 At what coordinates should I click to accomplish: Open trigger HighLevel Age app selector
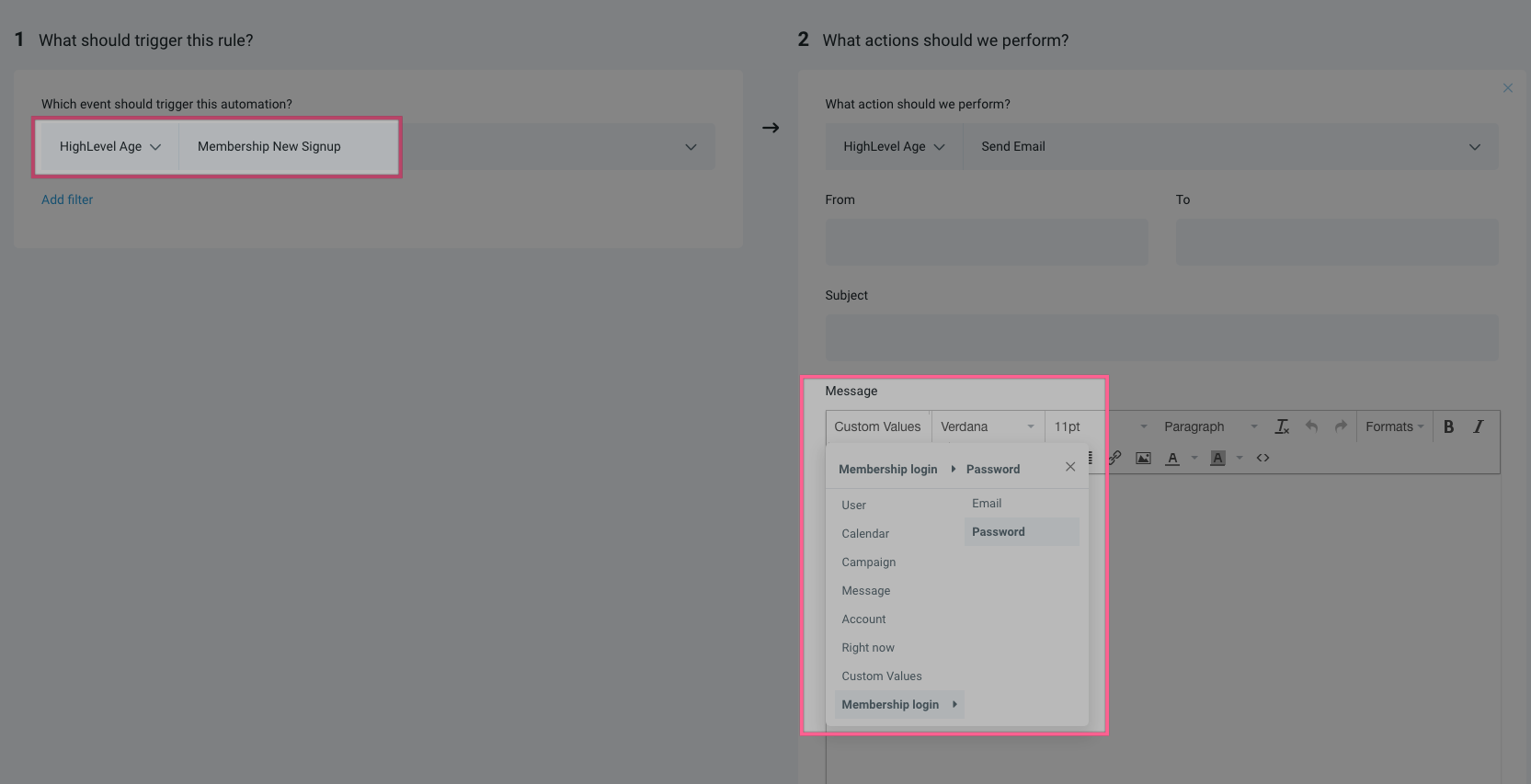pos(109,147)
